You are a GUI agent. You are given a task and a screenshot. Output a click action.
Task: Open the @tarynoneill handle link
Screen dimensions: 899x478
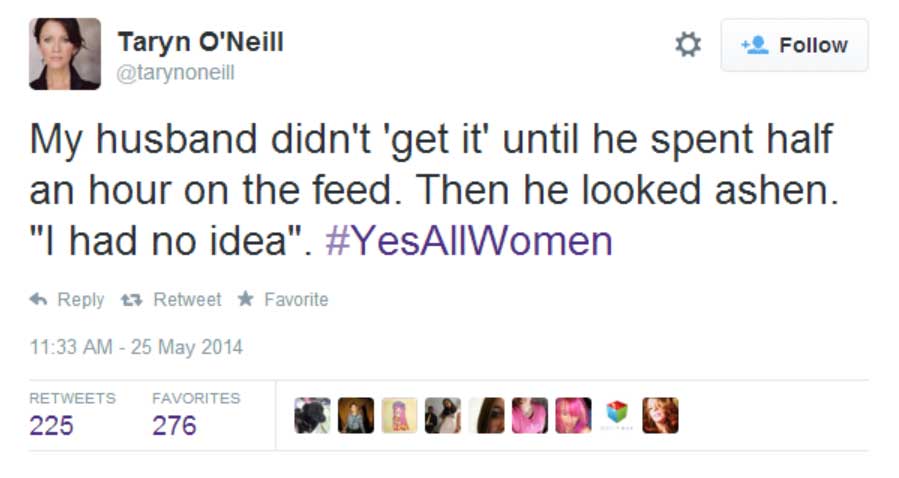(x=176, y=73)
